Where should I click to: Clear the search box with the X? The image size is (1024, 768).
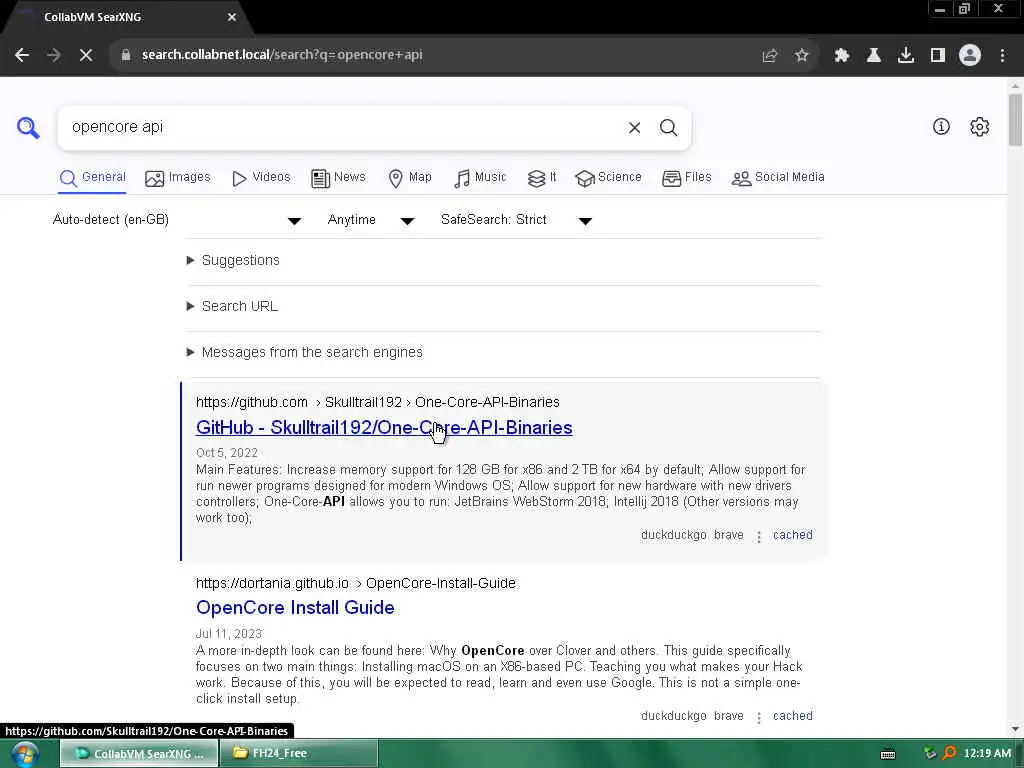(634, 128)
